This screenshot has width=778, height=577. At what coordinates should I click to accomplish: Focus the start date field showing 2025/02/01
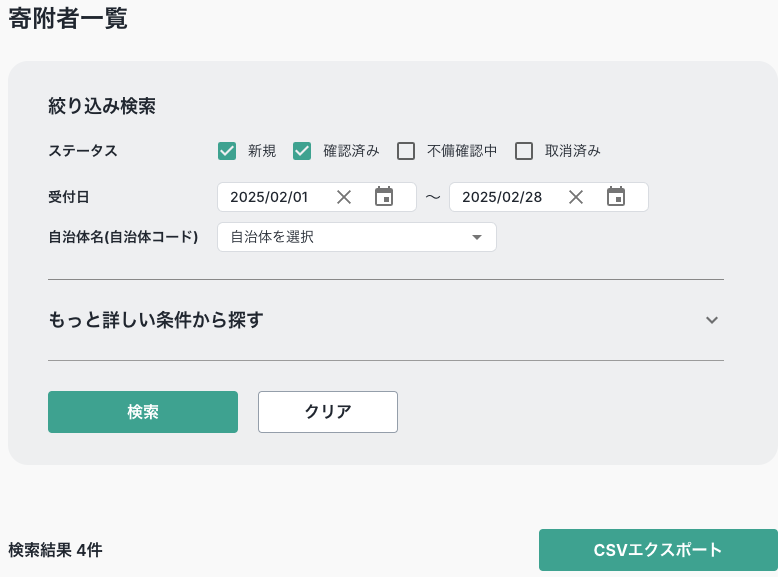click(x=270, y=197)
